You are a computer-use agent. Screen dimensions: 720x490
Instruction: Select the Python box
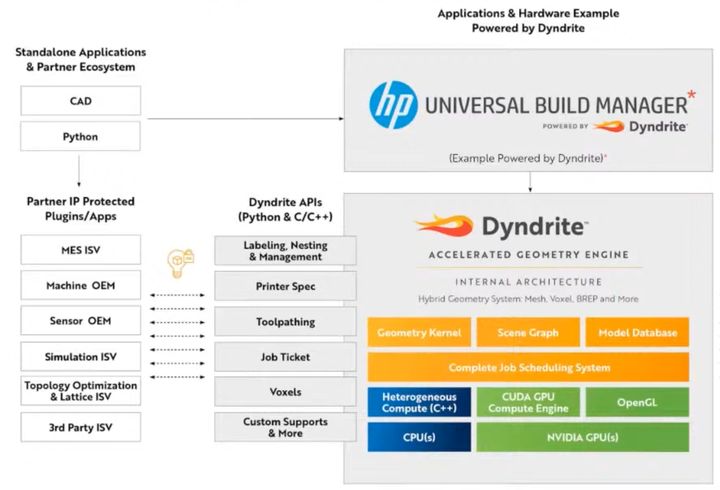tap(80, 135)
